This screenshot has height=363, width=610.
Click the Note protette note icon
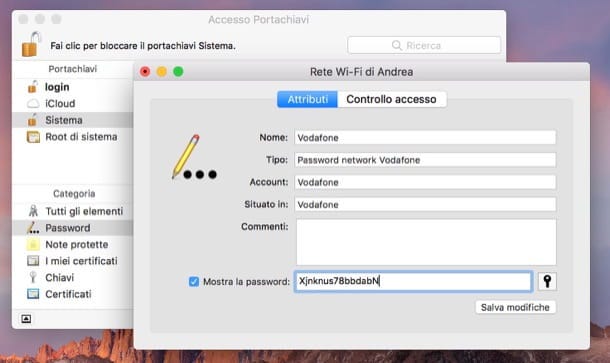[x=33, y=244]
